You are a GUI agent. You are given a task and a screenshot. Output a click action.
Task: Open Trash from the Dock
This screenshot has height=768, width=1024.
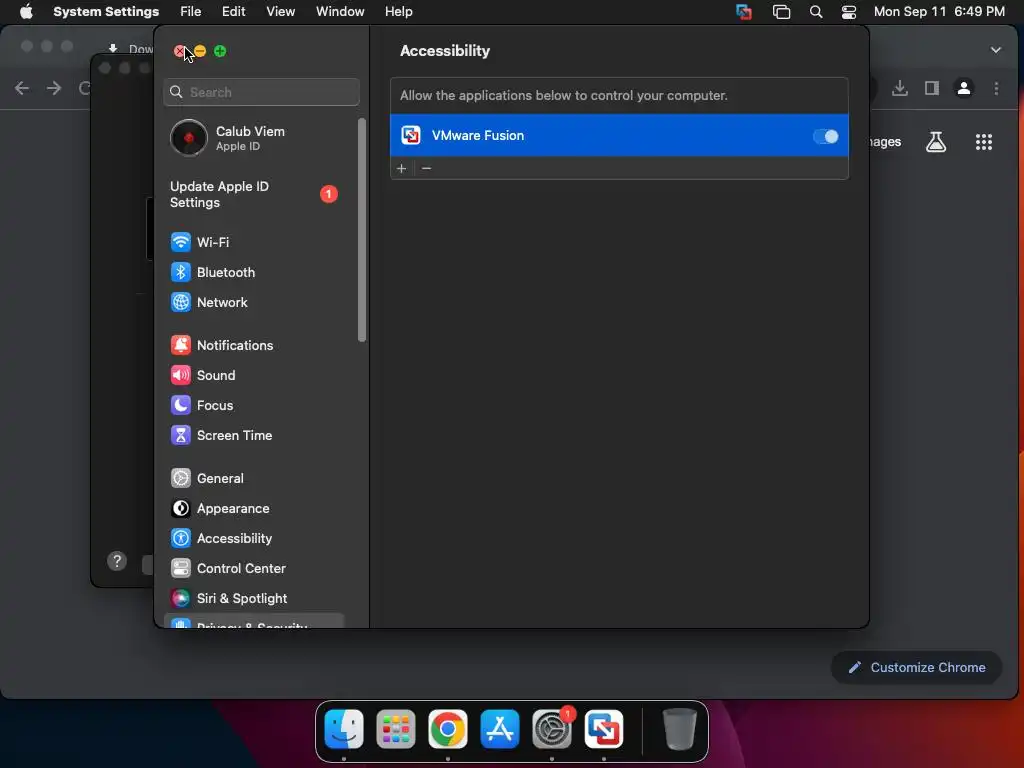(x=680, y=729)
